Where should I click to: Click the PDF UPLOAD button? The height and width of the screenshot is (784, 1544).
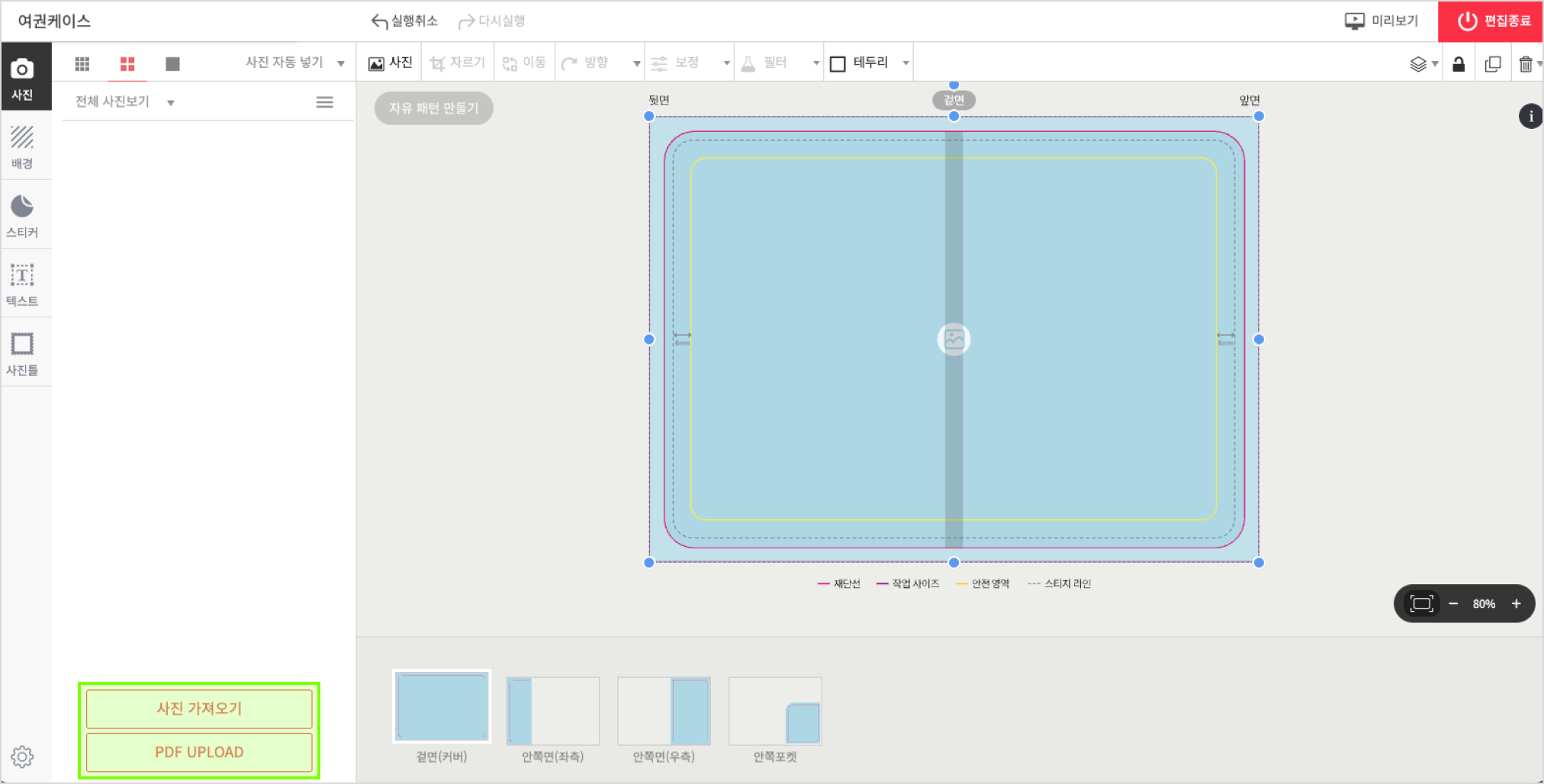198,752
